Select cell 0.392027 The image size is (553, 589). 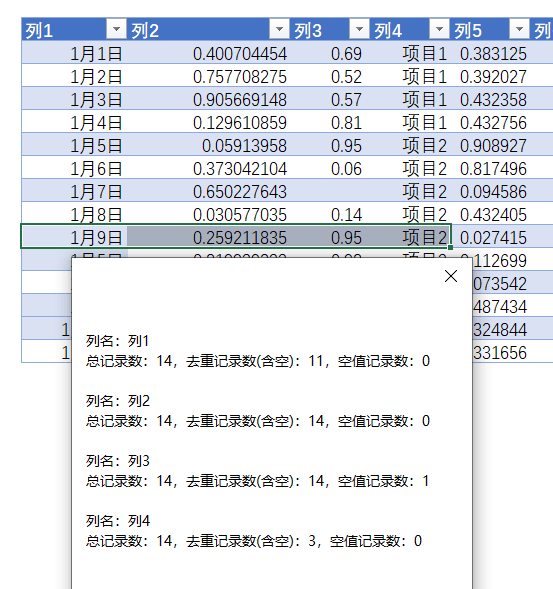pyautogui.click(x=490, y=76)
